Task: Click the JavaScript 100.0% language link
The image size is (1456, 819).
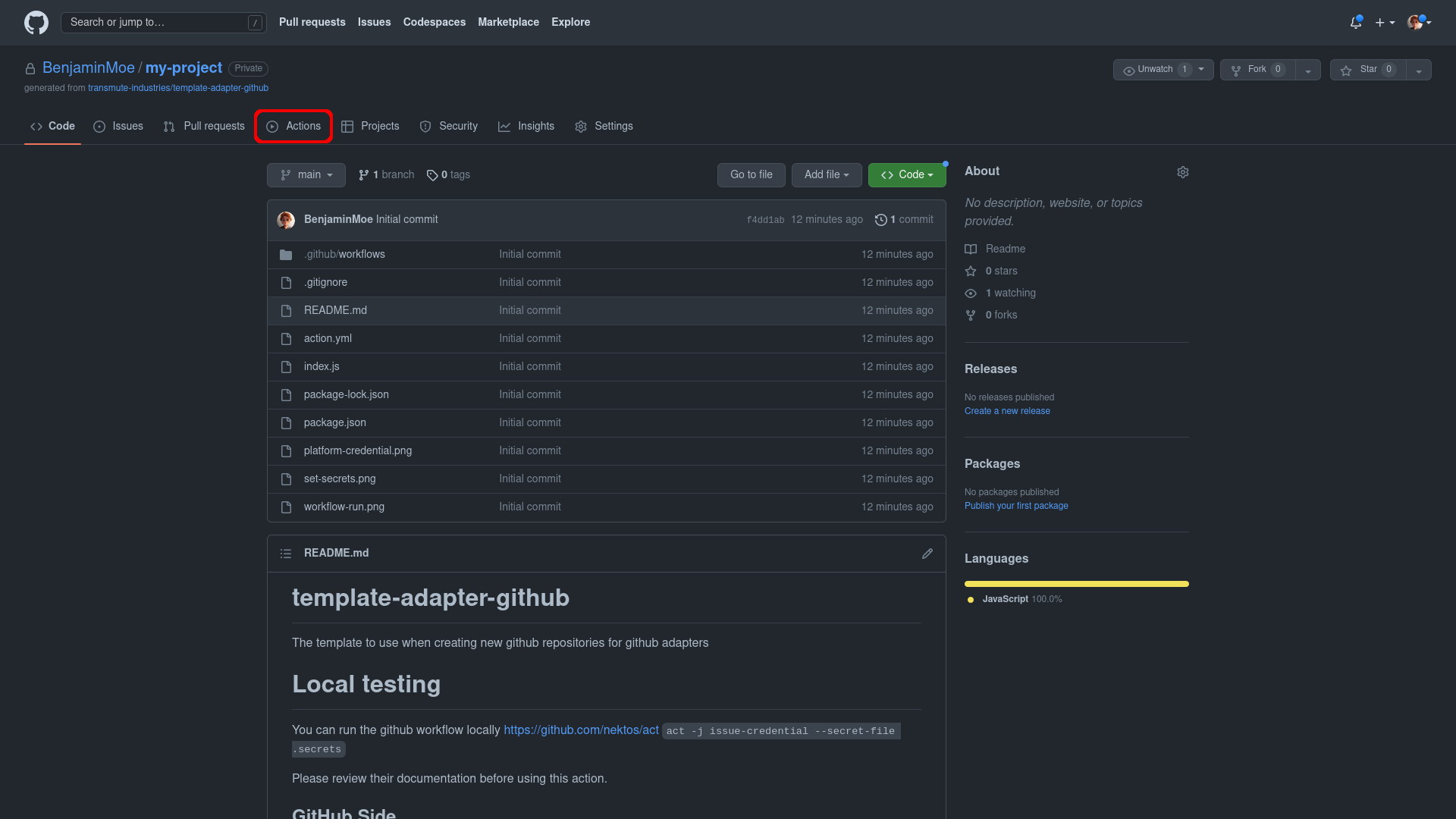Action: pos(1015,600)
